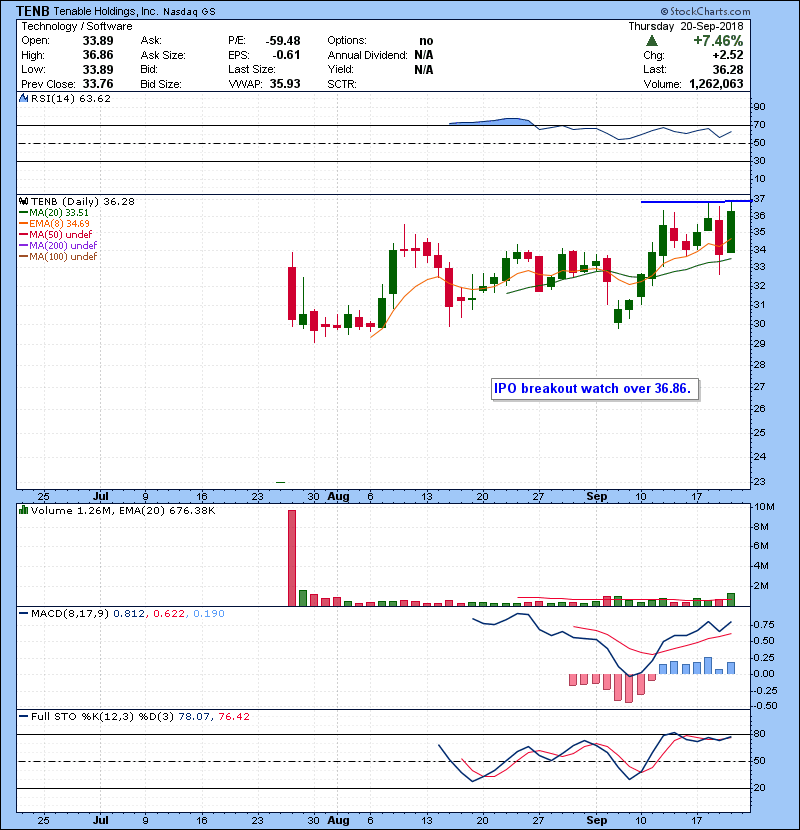The image size is (800, 830).
Task: Click the Chg value +2.52
Action: coord(727,55)
